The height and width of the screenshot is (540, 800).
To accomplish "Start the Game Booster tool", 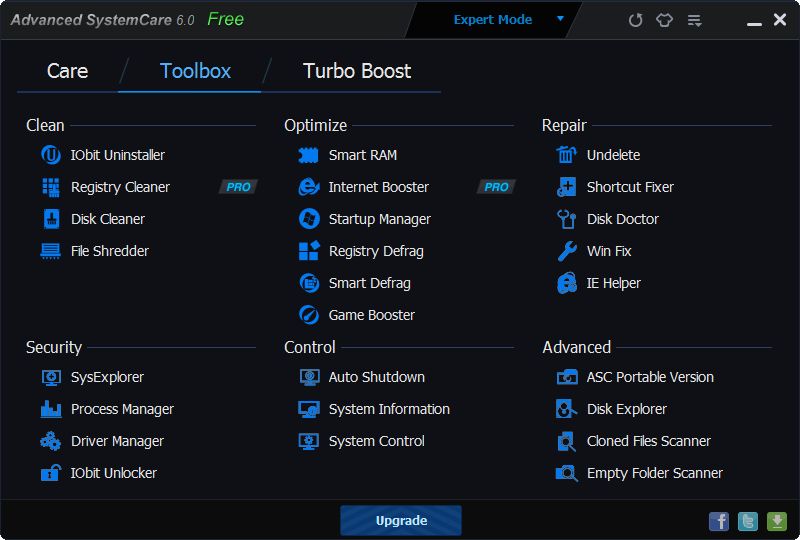I will 371,315.
